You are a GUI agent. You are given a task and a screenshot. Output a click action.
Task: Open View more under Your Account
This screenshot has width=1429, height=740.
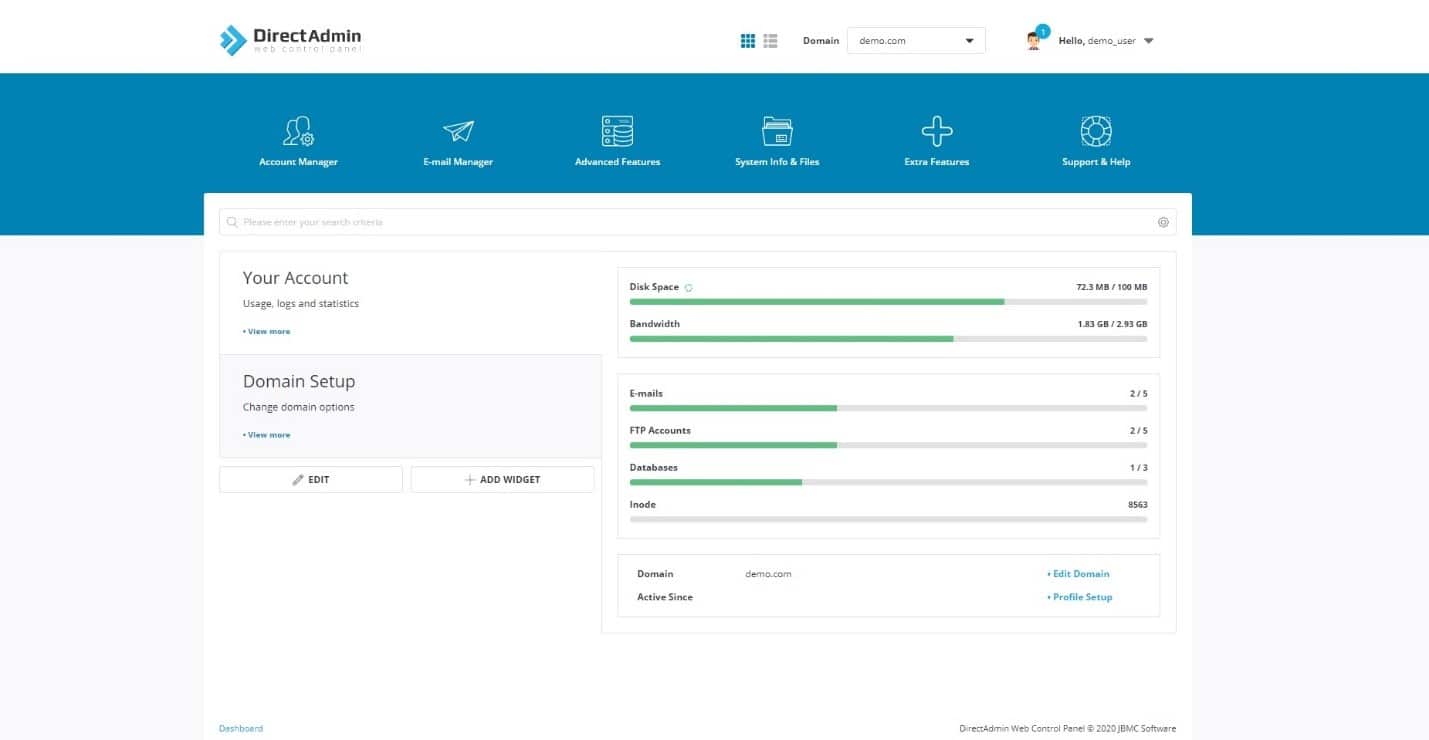pyautogui.click(x=267, y=331)
